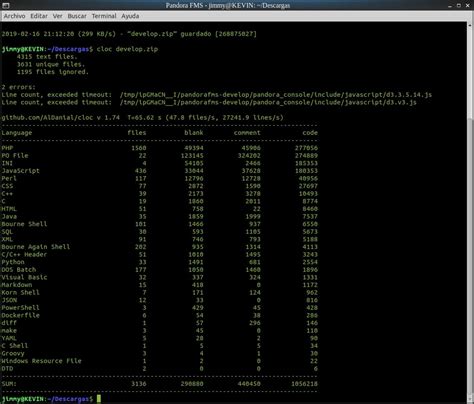This screenshot has width=474, height=404.
Task: Open the Buscar menu
Action: (77, 16)
